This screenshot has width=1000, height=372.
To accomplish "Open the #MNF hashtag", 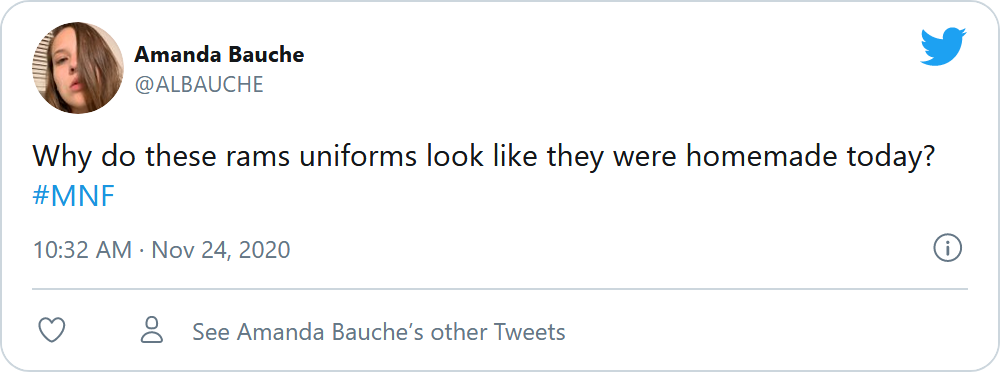I will click(73, 197).
